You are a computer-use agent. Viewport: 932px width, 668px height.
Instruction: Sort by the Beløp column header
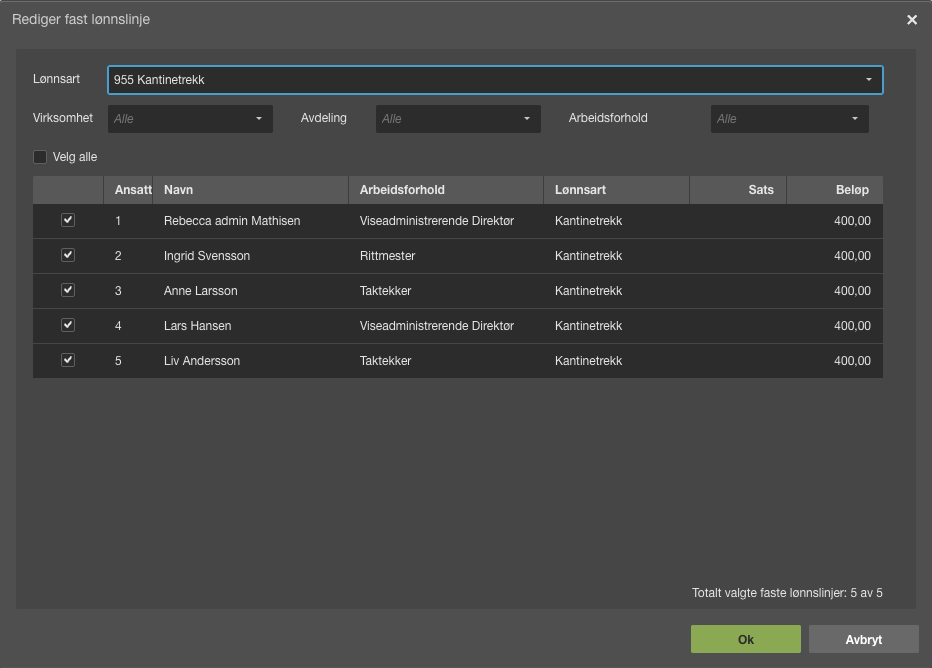coord(835,190)
